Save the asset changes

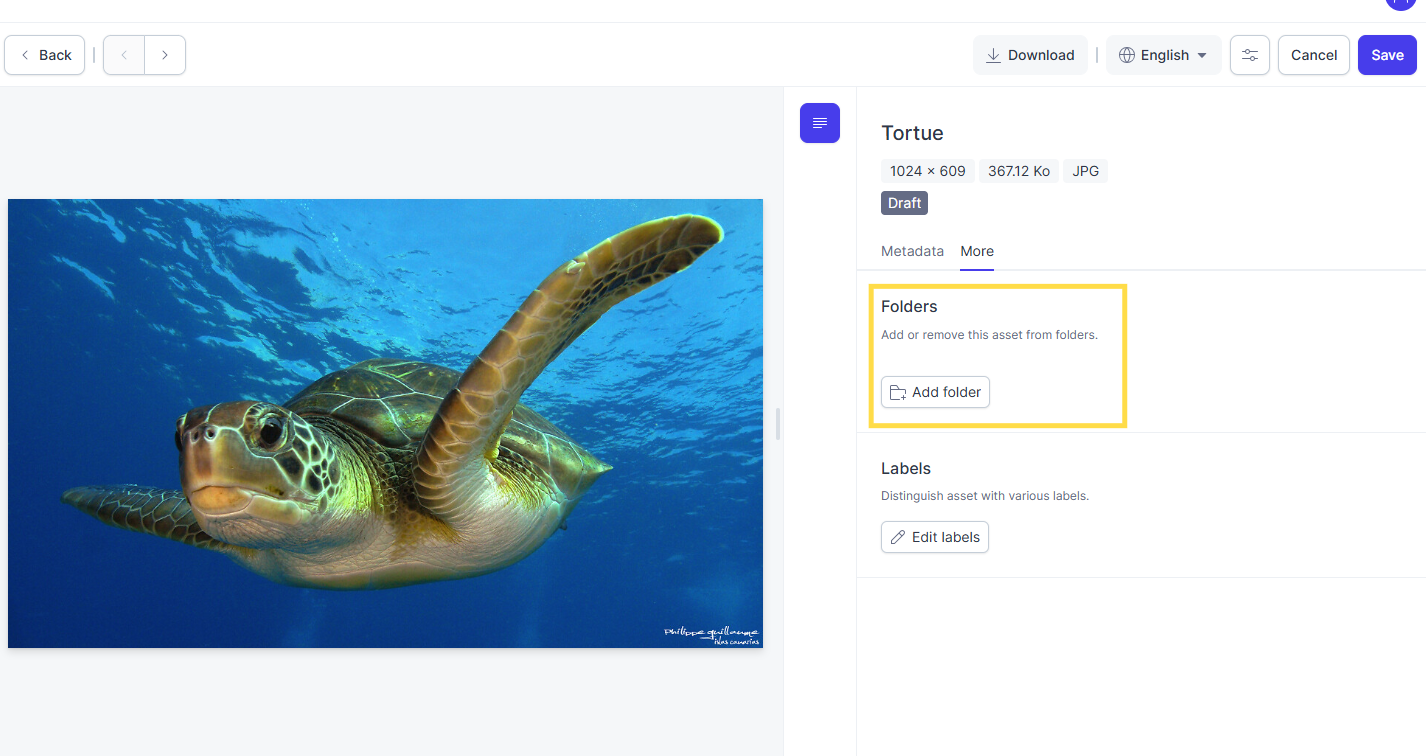click(x=1387, y=55)
